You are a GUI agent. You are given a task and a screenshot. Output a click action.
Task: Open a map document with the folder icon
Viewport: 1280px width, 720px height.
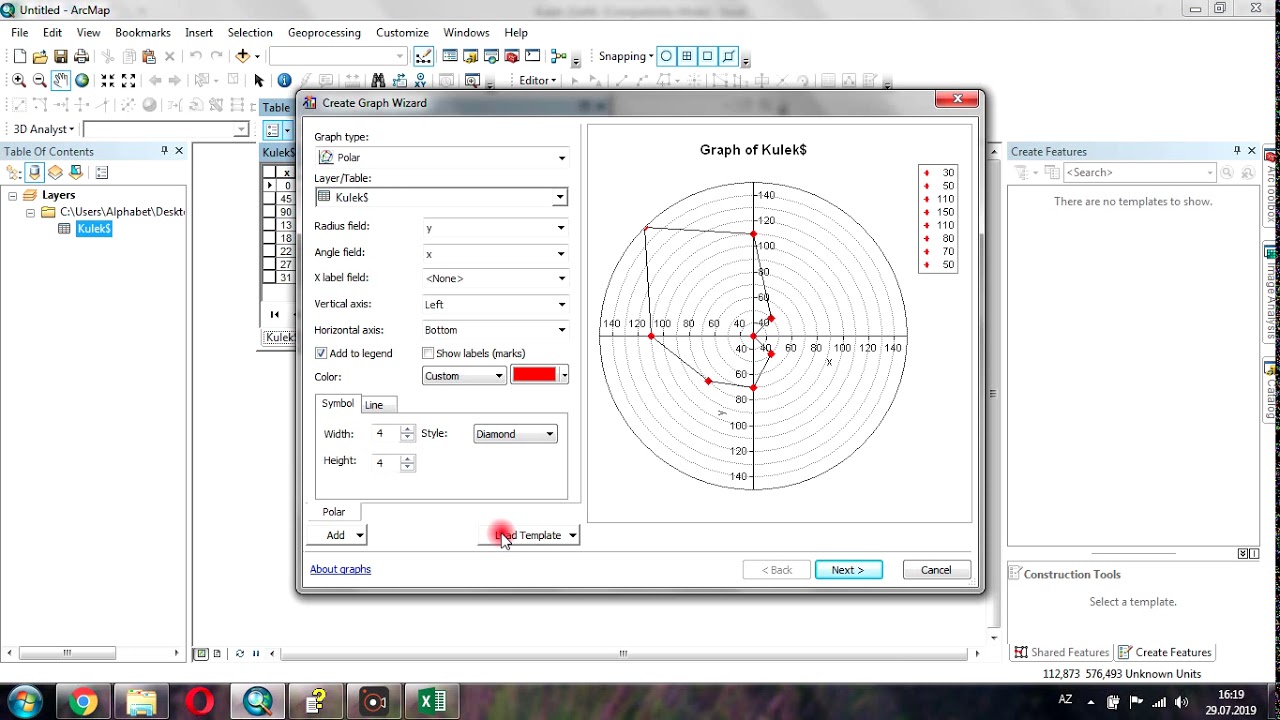click(40, 57)
